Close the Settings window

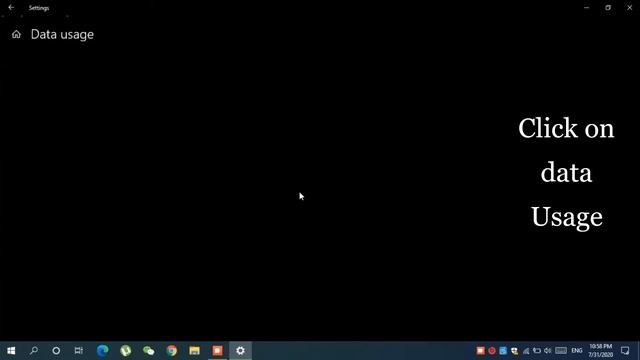pyautogui.click(x=629, y=7)
